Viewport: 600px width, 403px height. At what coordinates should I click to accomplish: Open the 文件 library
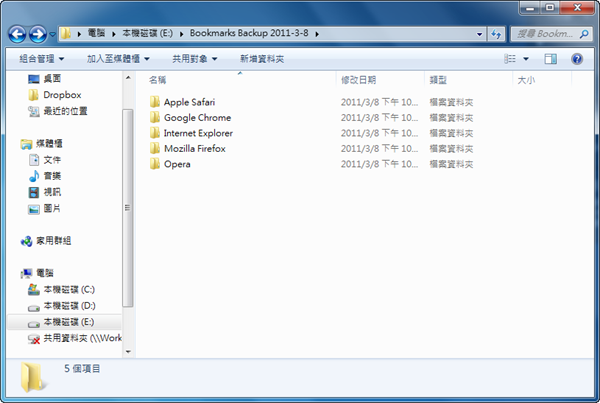pyautogui.click(x=52, y=160)
